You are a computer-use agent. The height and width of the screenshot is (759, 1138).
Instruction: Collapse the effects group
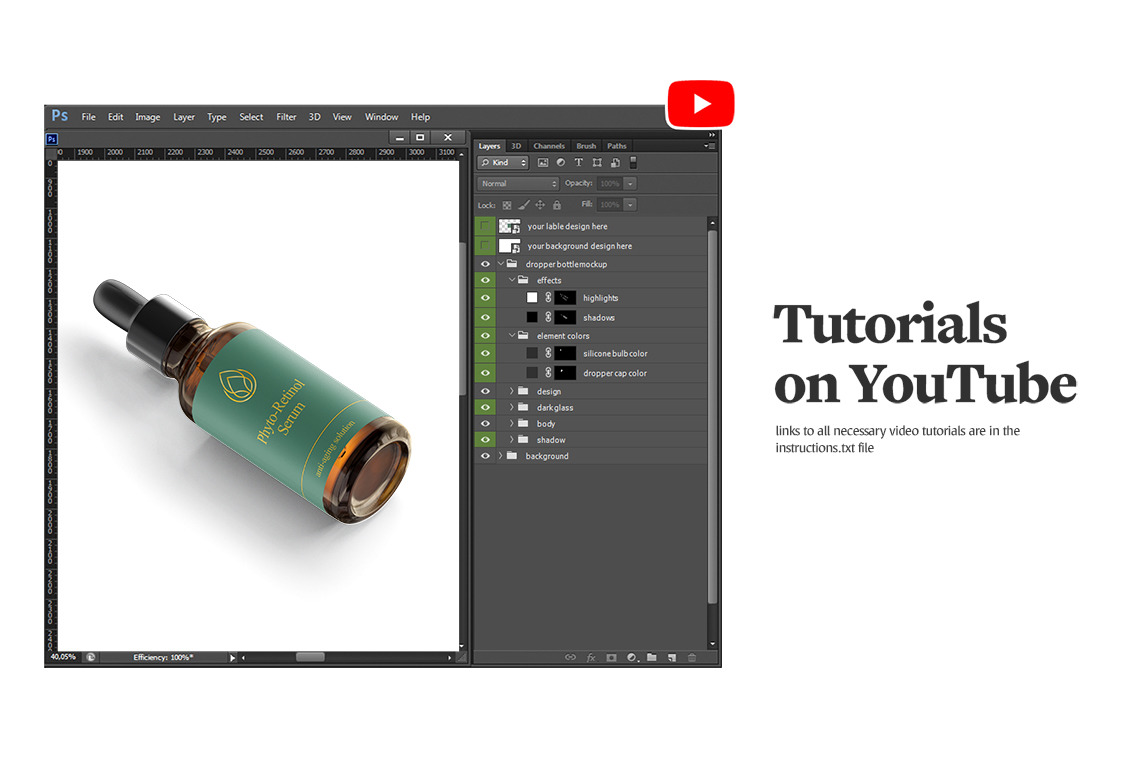512,280
